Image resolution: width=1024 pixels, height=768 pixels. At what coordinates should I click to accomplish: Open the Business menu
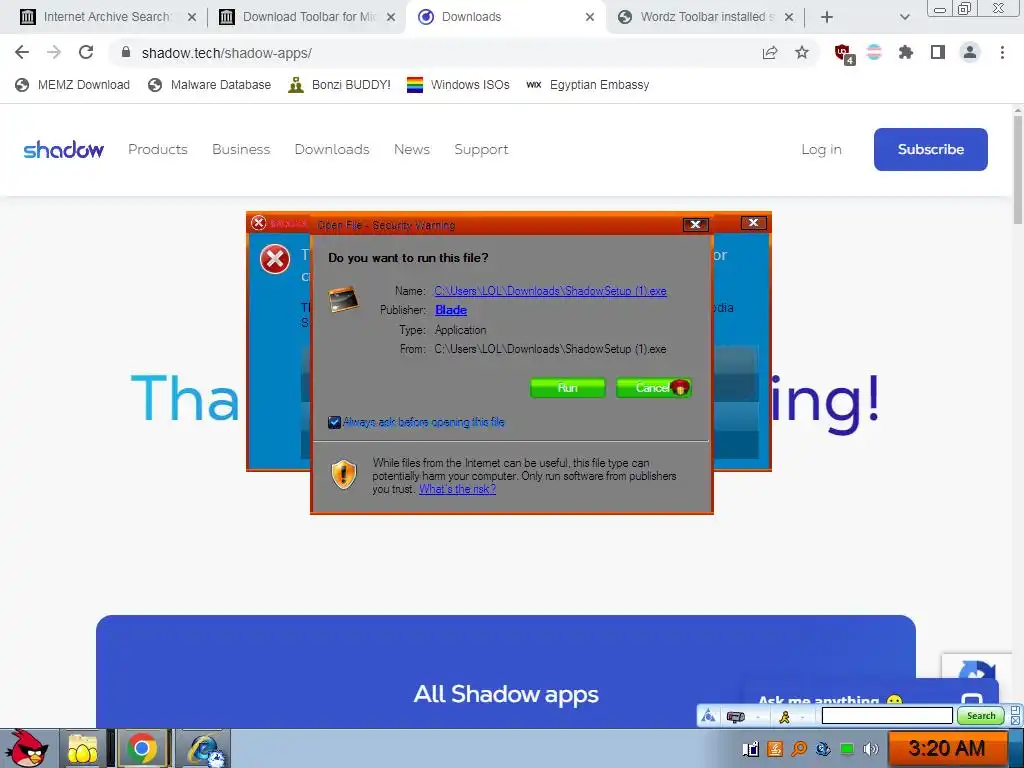(241, 150)
